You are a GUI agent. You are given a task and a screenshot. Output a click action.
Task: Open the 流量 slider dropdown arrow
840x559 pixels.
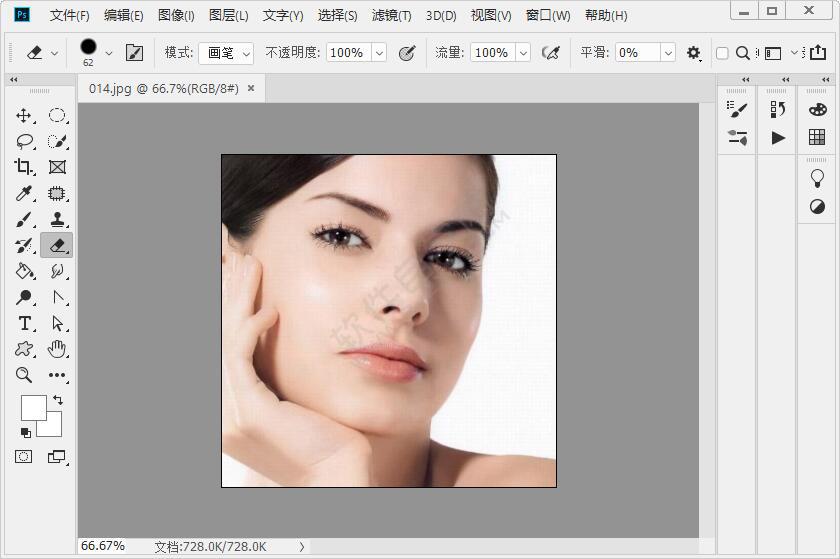tap(523, 53)
